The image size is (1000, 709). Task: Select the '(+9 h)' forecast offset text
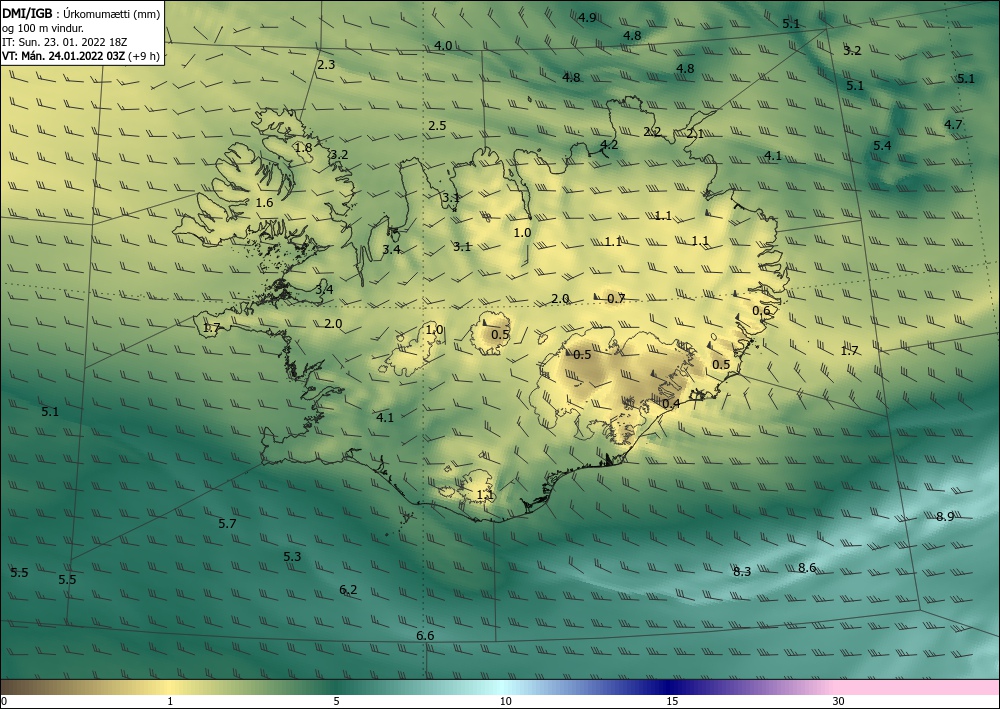tap(144, 56)
